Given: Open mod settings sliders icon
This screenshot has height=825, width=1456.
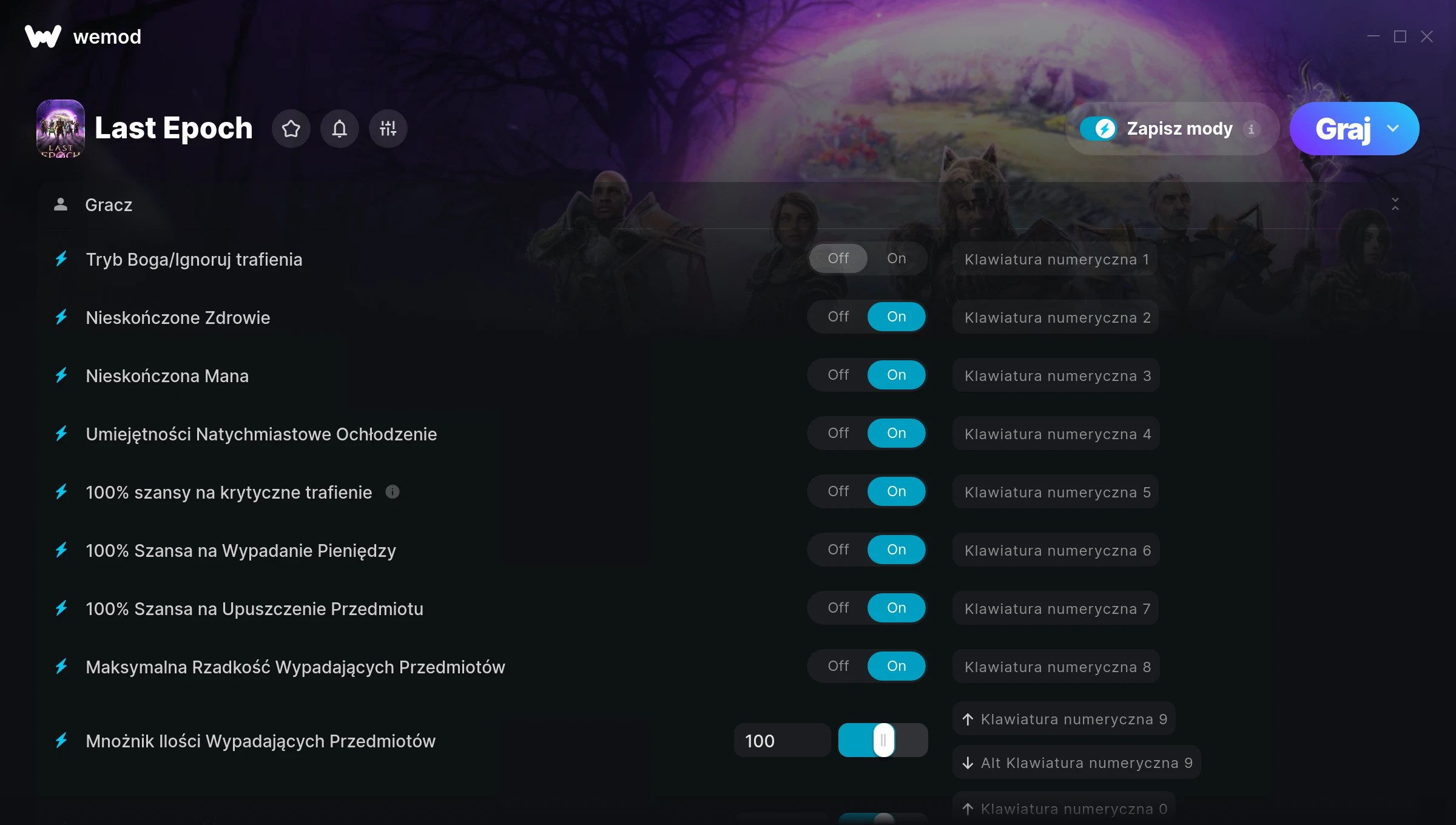Looking at the screenshot, I should click(x=388, y=129).
